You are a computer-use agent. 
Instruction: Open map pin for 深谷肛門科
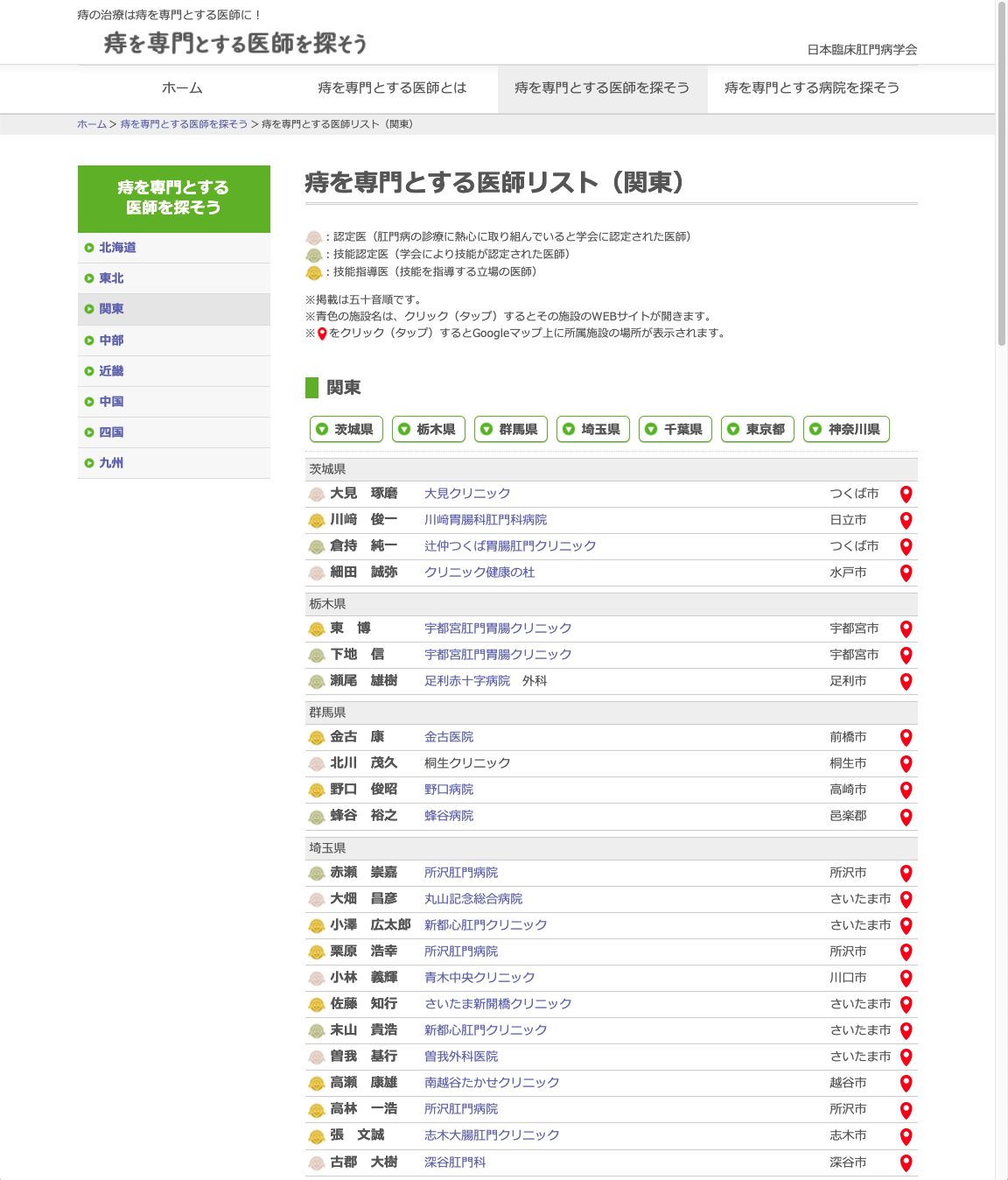pos(906,1162)
